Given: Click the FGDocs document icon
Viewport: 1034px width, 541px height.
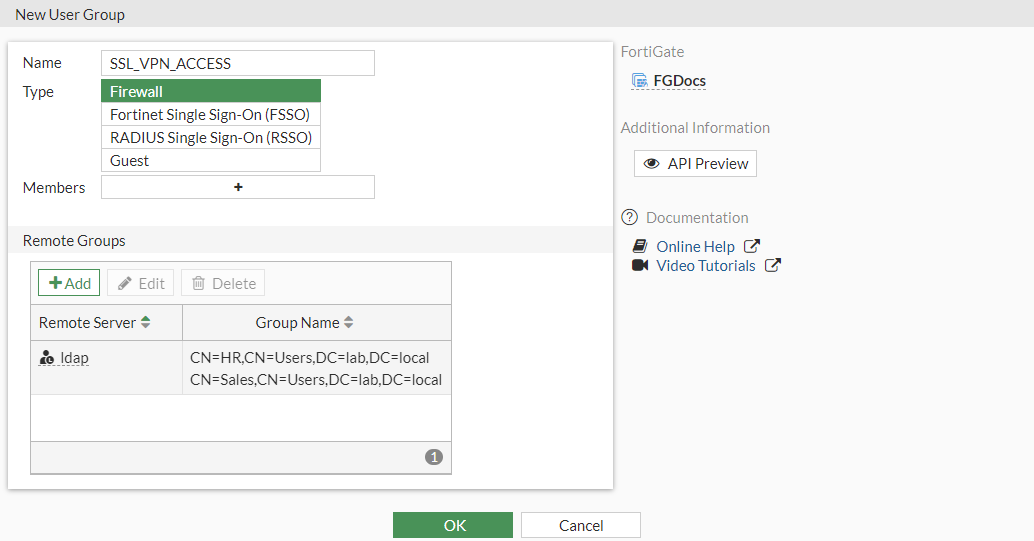Looking at the screenshot, I should click(x=640, y=81).
